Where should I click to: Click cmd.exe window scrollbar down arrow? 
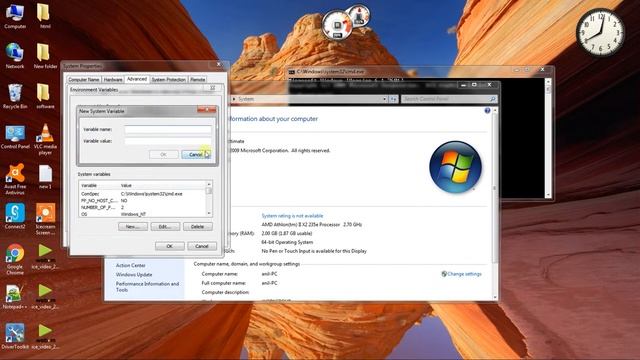coord(548,195)
